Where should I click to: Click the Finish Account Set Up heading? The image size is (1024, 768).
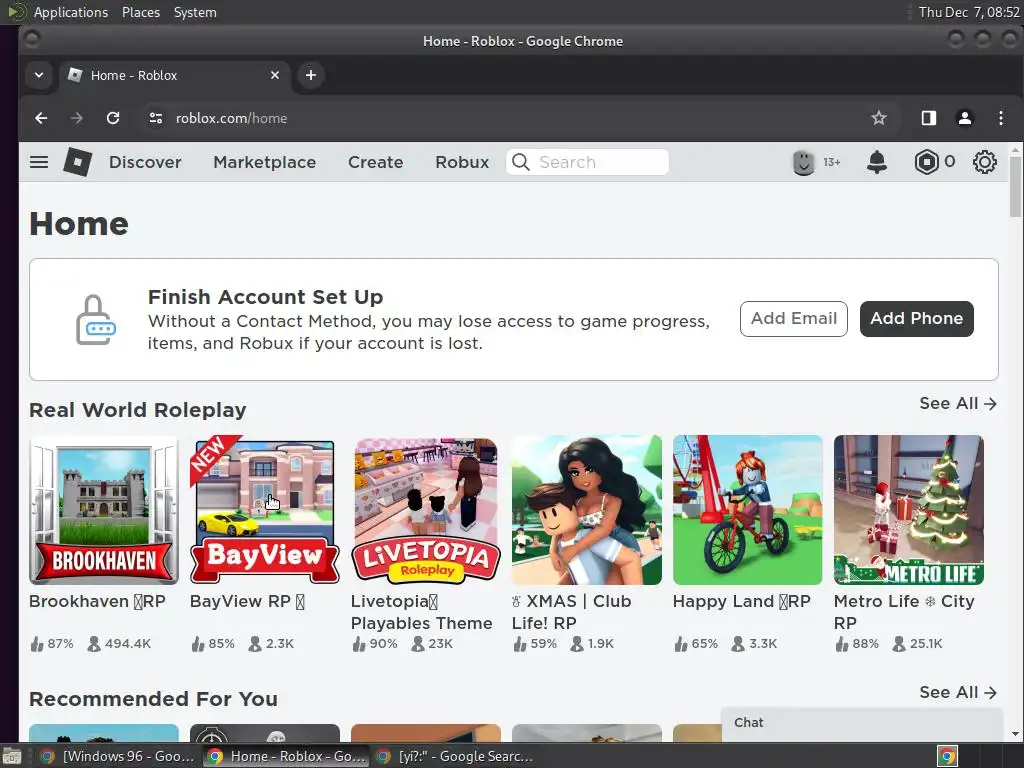click(x=265, y=297)
